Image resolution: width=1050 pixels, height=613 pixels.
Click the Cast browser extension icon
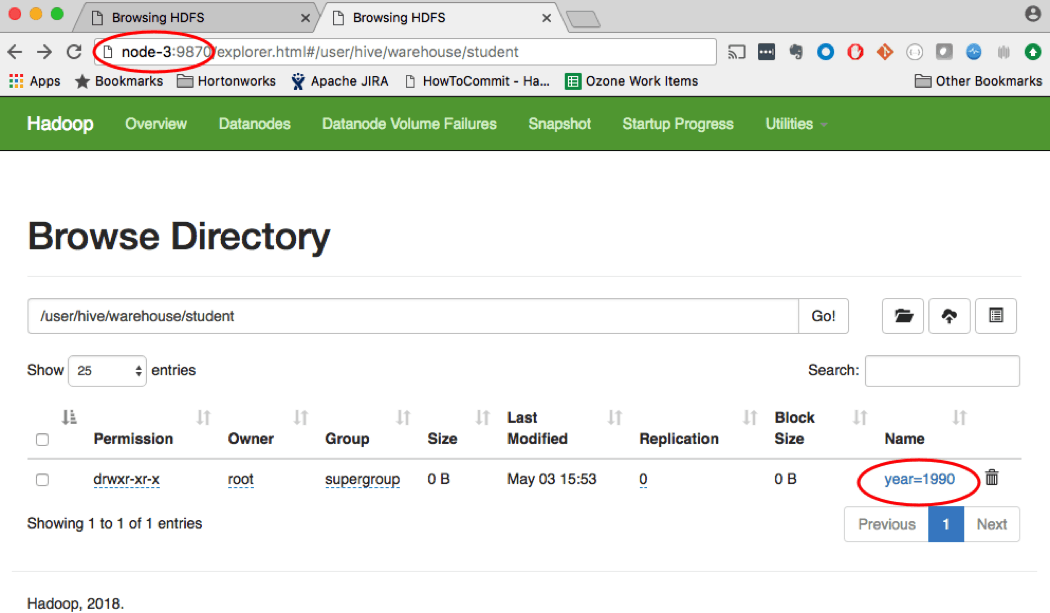[737, 51]
